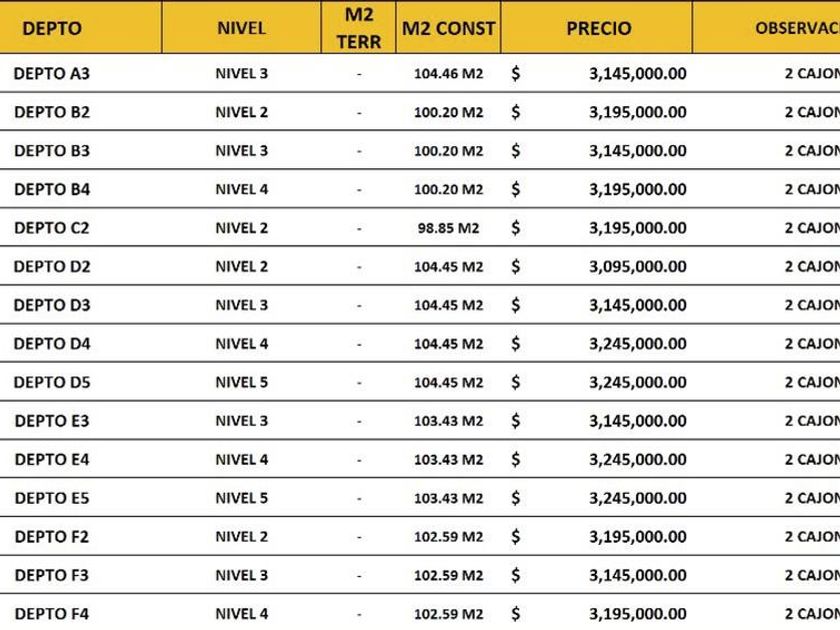Click NIVEL 5 in the DEPTO D5 row

(242, 382)
